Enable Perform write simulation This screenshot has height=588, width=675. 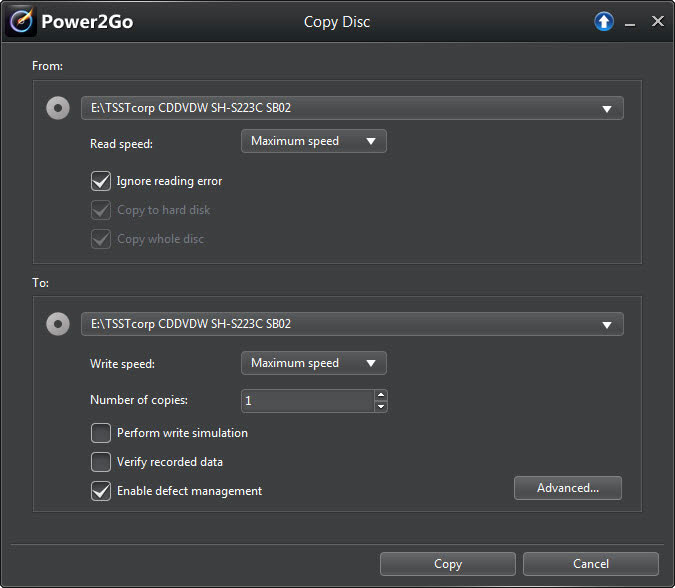pyautogui.click(x=101, y=433)
